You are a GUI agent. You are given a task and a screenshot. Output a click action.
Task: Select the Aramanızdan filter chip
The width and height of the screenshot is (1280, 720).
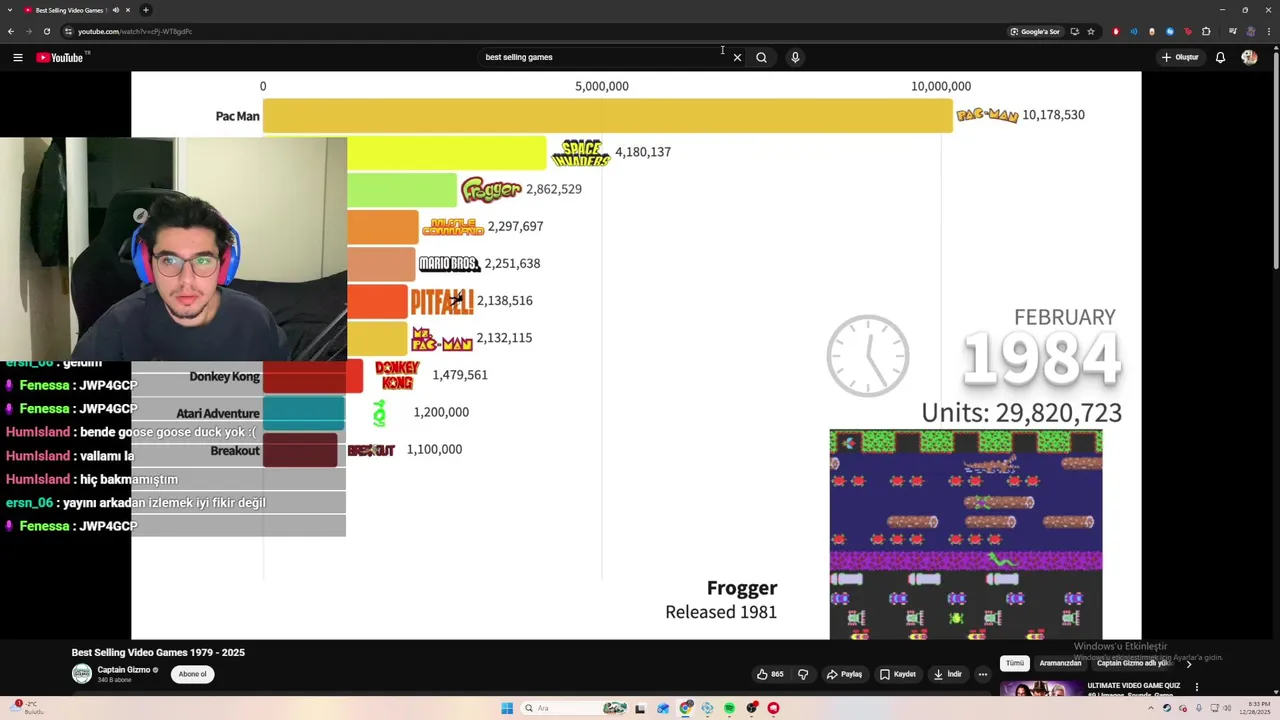pyautogui.click(x=1060, y=663)
